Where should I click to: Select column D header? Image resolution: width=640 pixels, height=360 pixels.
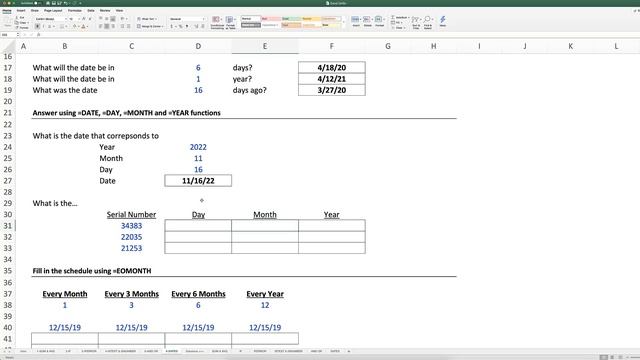pyautogui.click(x=198, y=47)
